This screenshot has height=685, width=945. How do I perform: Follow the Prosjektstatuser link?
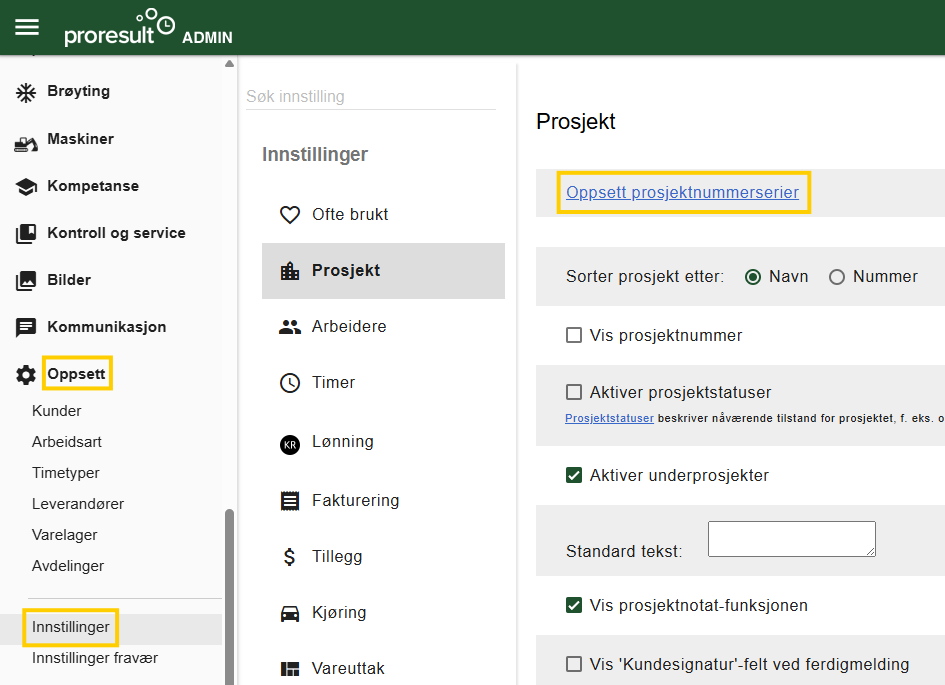coord(609,418)
